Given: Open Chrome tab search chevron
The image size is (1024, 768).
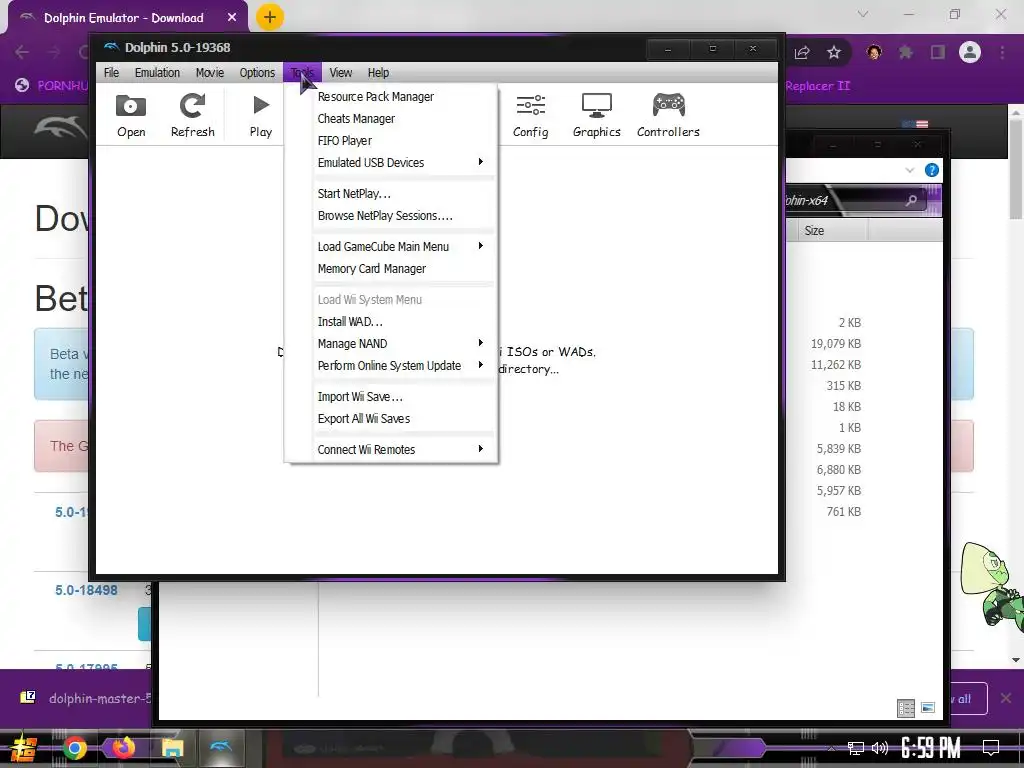Looking at the screenshot, I should pos(863,14).
